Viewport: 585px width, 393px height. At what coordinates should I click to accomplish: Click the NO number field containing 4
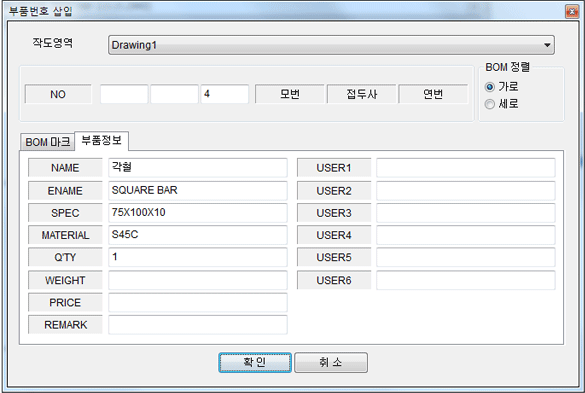[225, 94]
